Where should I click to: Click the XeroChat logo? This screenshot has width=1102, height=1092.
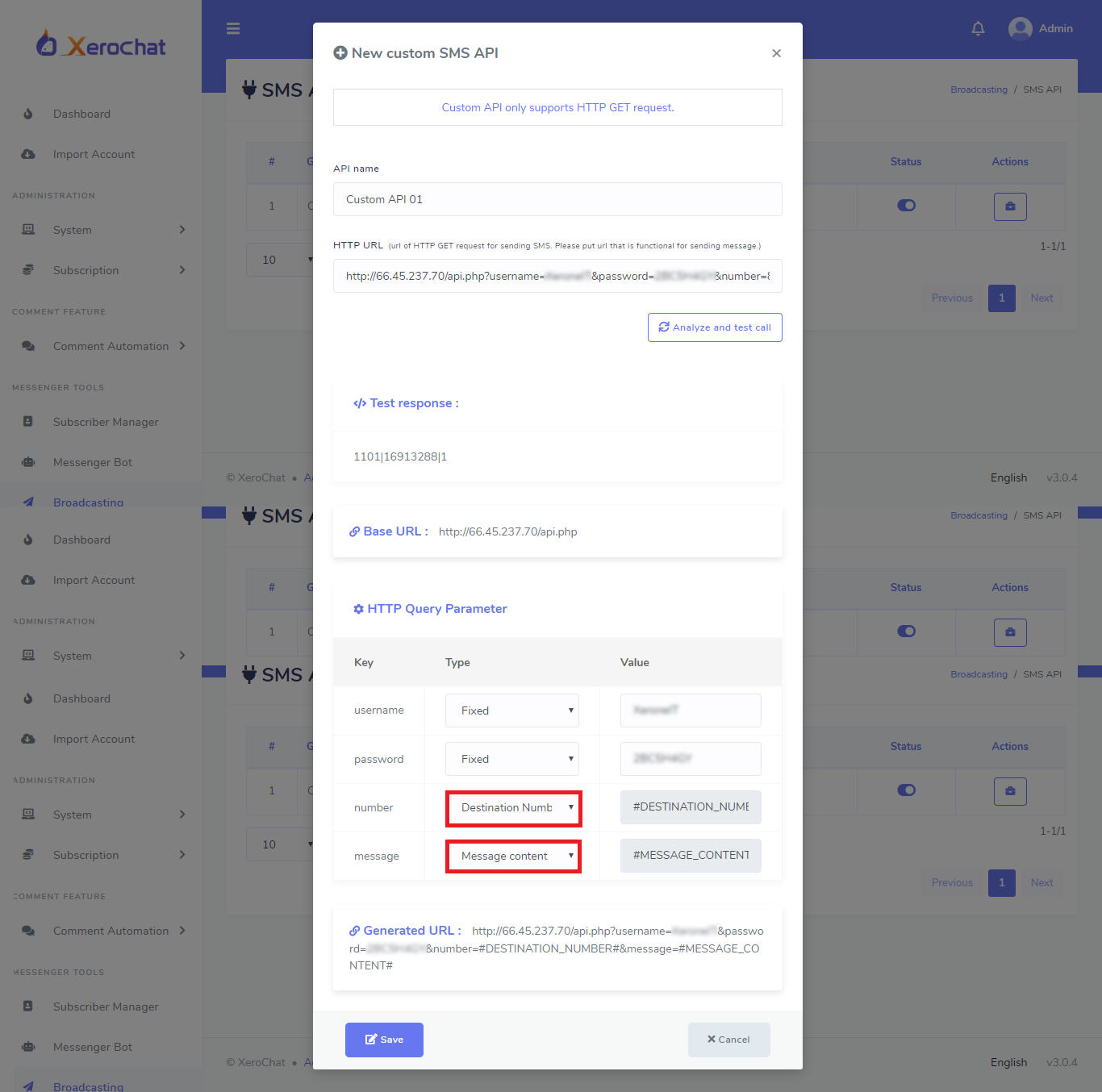(102, 45)
